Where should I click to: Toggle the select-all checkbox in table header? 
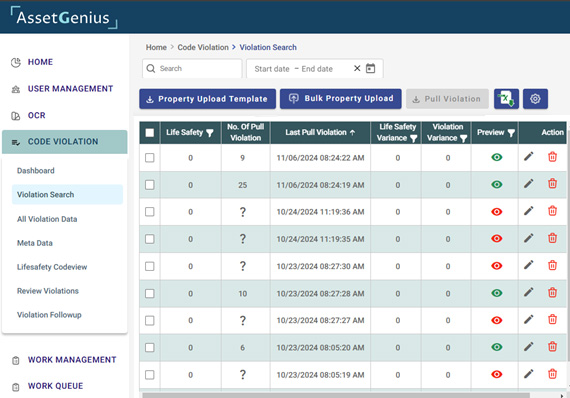pyautogui.click(x=150, y=133)
